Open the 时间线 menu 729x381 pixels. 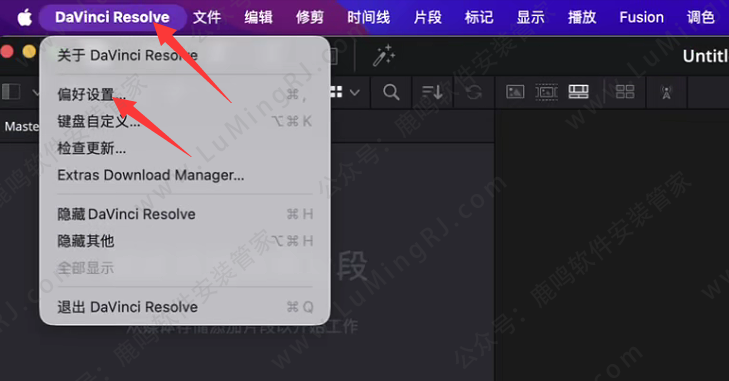coord(368,18)
